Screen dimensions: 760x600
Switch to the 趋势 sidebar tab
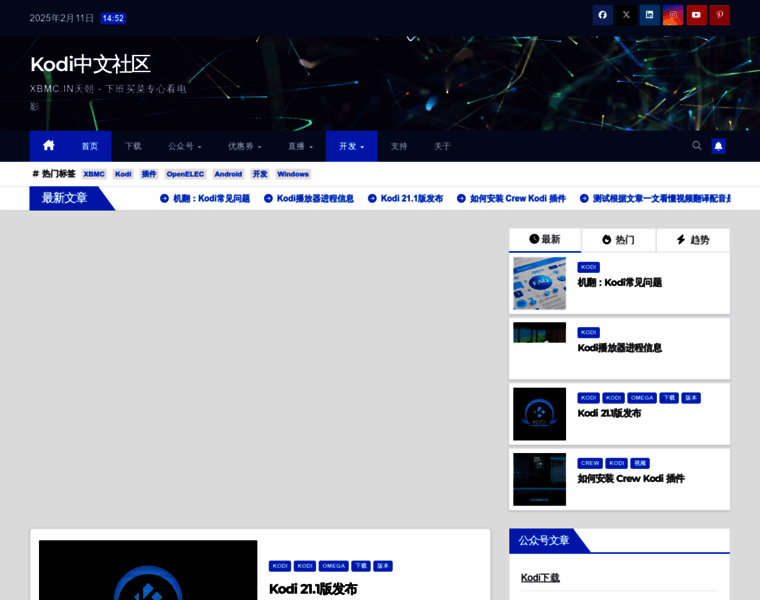coord(693,240)
